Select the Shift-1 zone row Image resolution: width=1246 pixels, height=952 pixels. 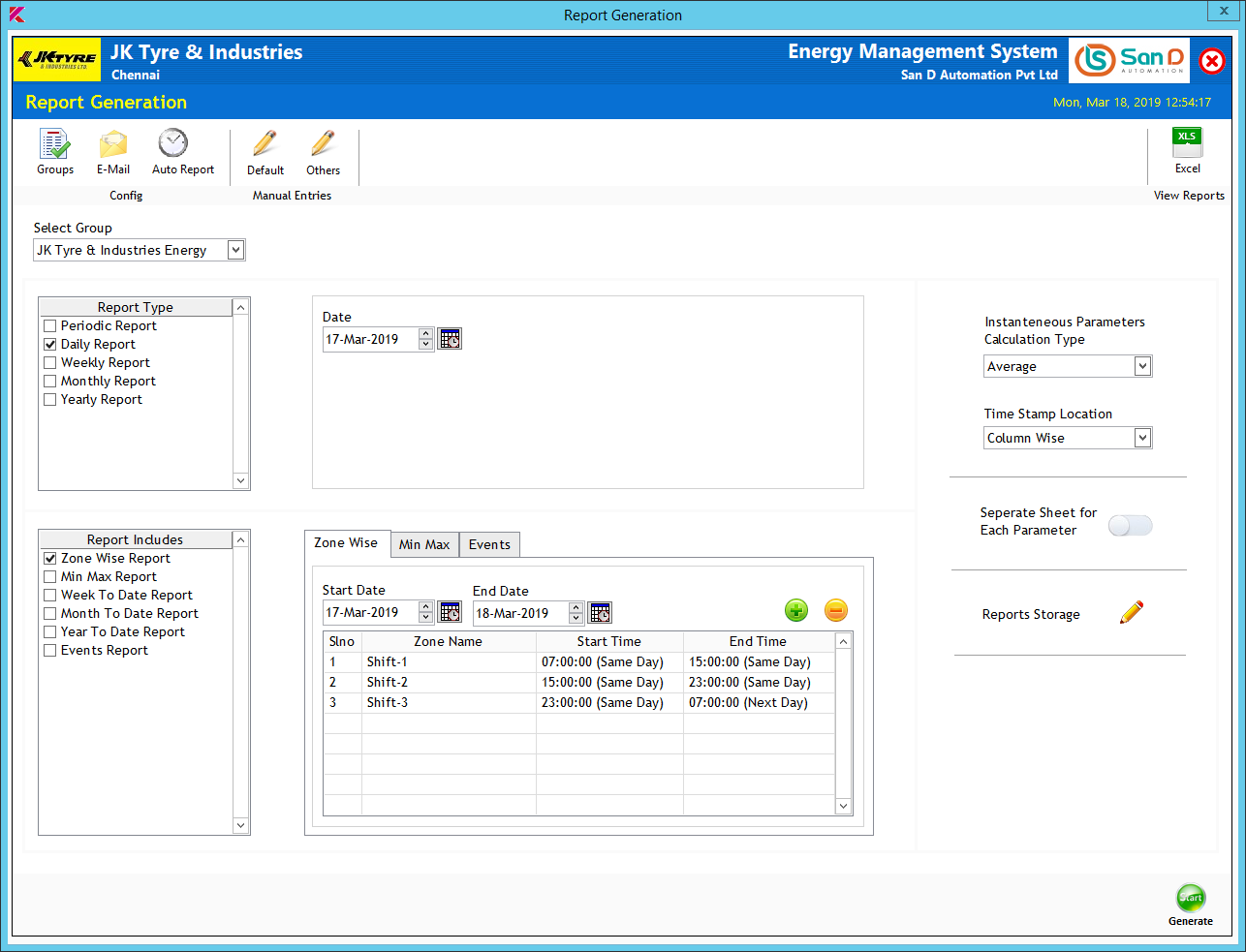(579, 662)
